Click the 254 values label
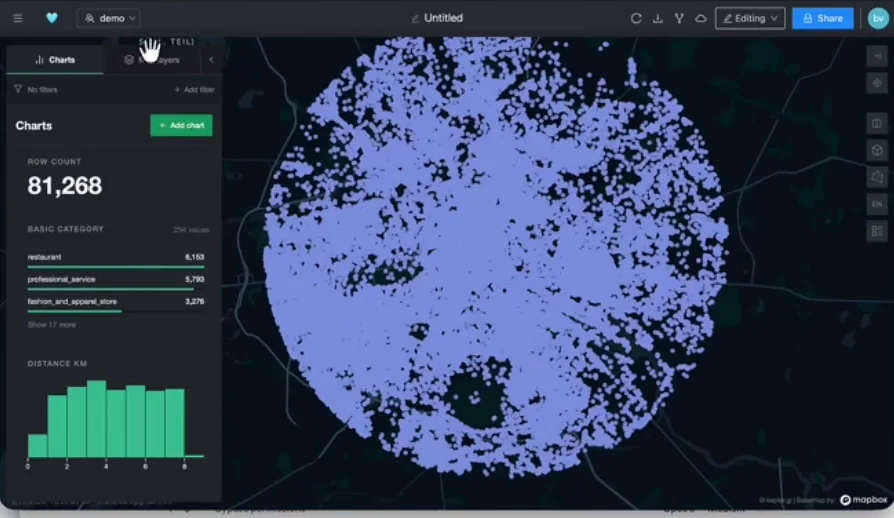Image resolution: width=894 pixels, height=518 pixels. coord(192,230)
